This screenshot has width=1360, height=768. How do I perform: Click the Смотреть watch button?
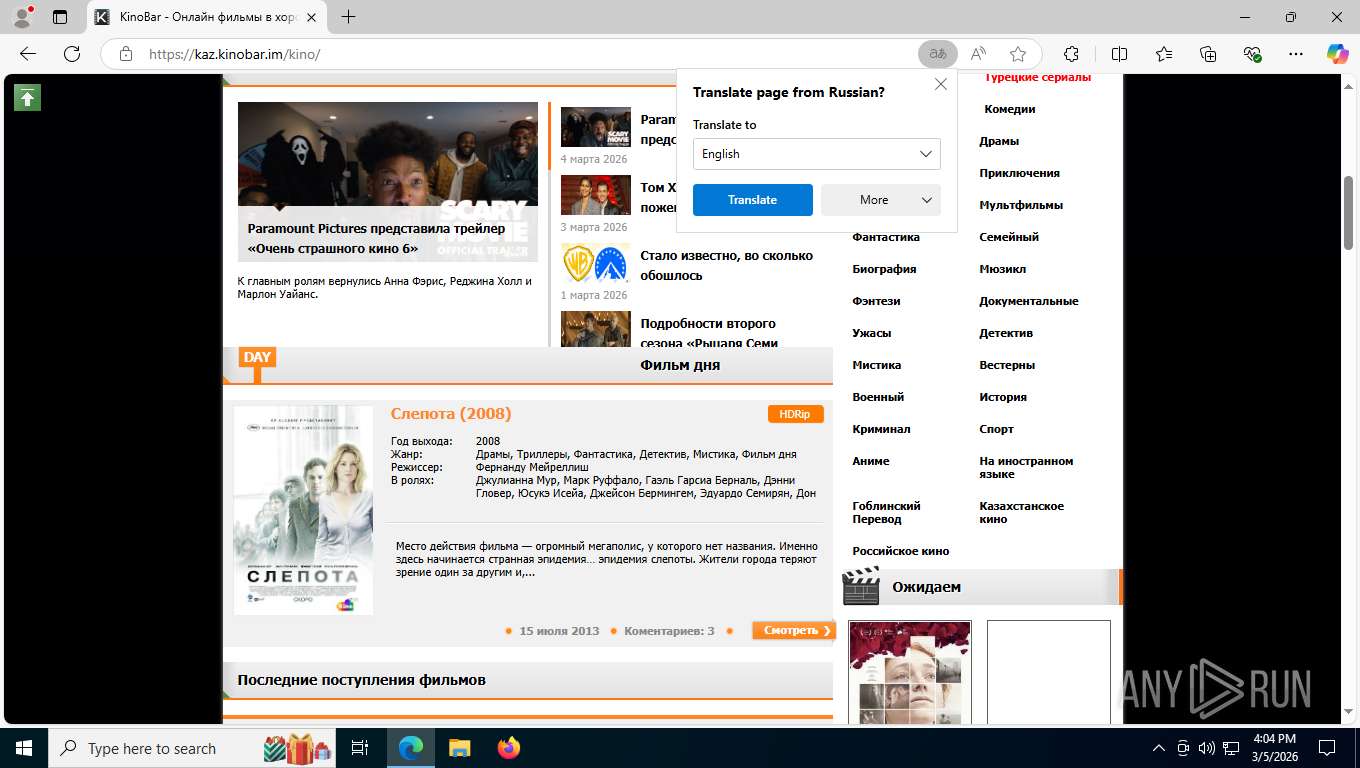point(793,630)
